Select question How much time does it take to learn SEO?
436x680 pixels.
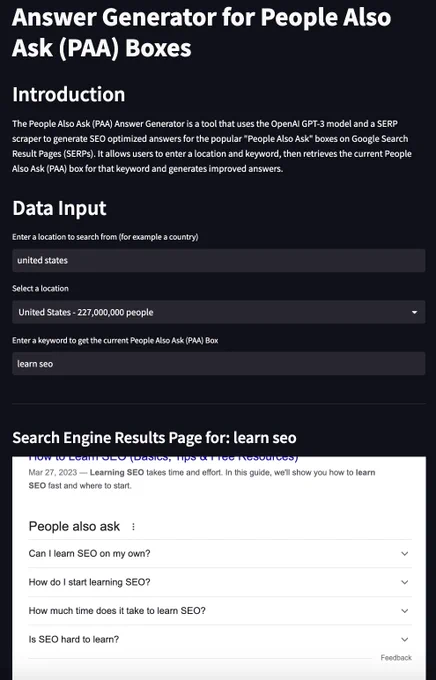coord(117,611)
